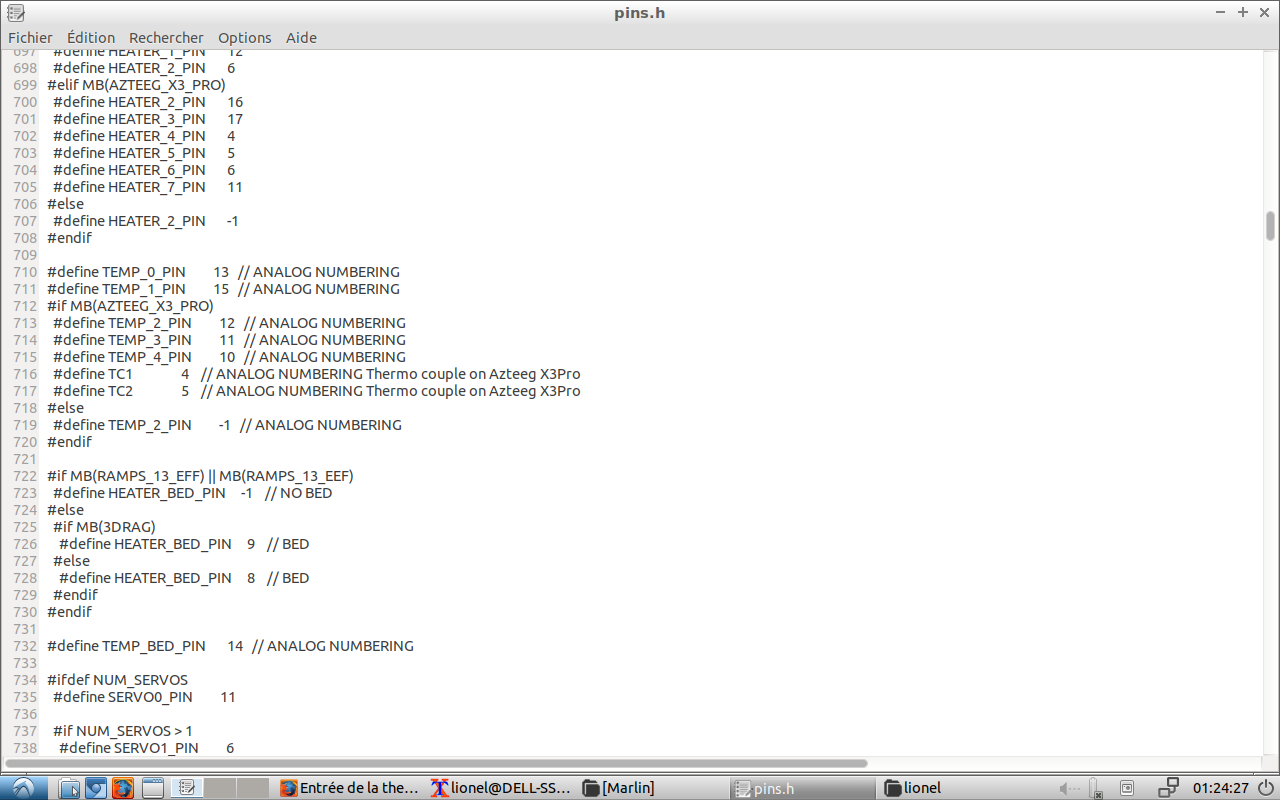Launch Chromium browser from the panel
The image size is (1280, 800).
coord(96,788)
